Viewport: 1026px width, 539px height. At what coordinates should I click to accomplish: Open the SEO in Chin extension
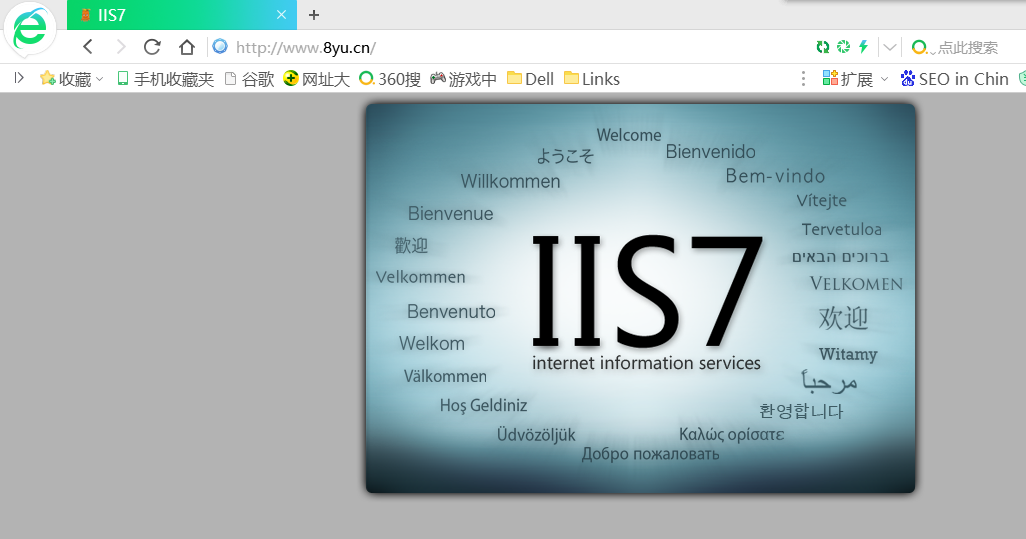(955, 79)
